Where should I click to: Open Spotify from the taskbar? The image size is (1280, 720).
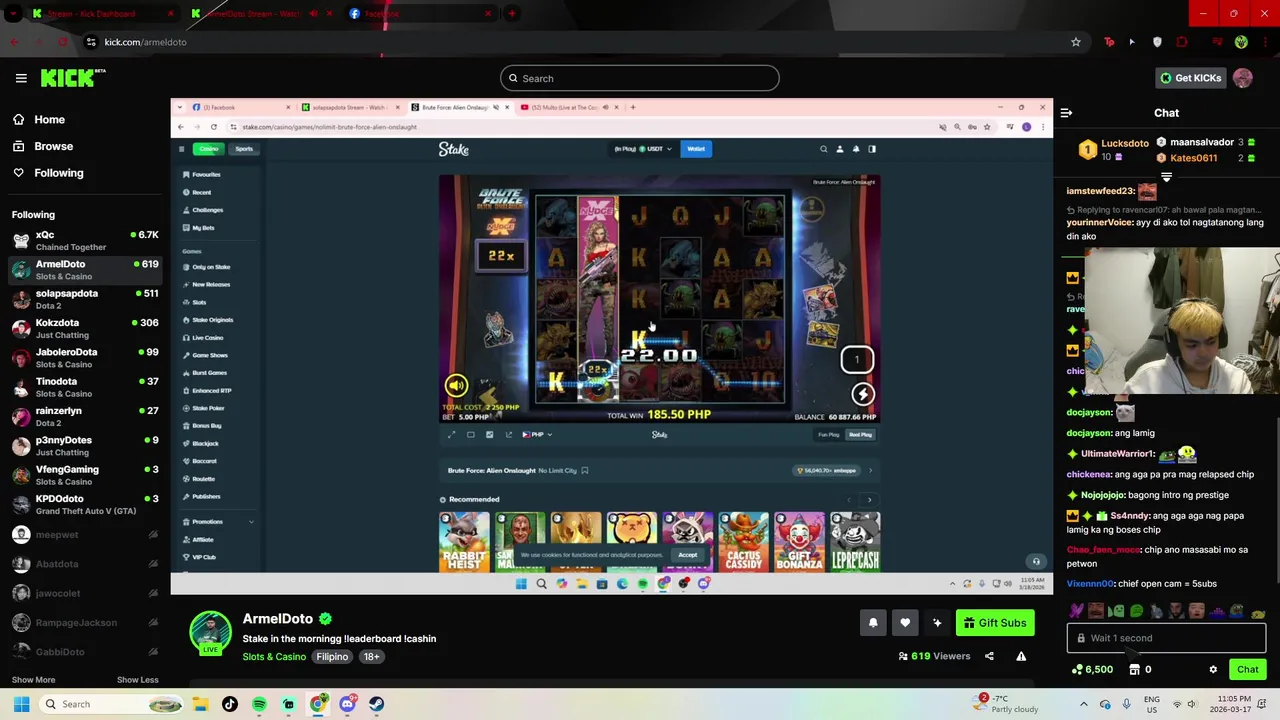[259, 704]
